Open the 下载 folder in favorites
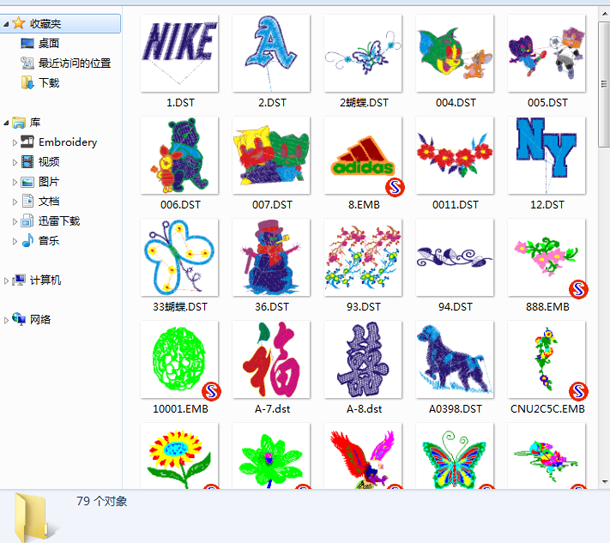Image resolution: width=610 pixels, height=543 pixels. coord(49,83)
